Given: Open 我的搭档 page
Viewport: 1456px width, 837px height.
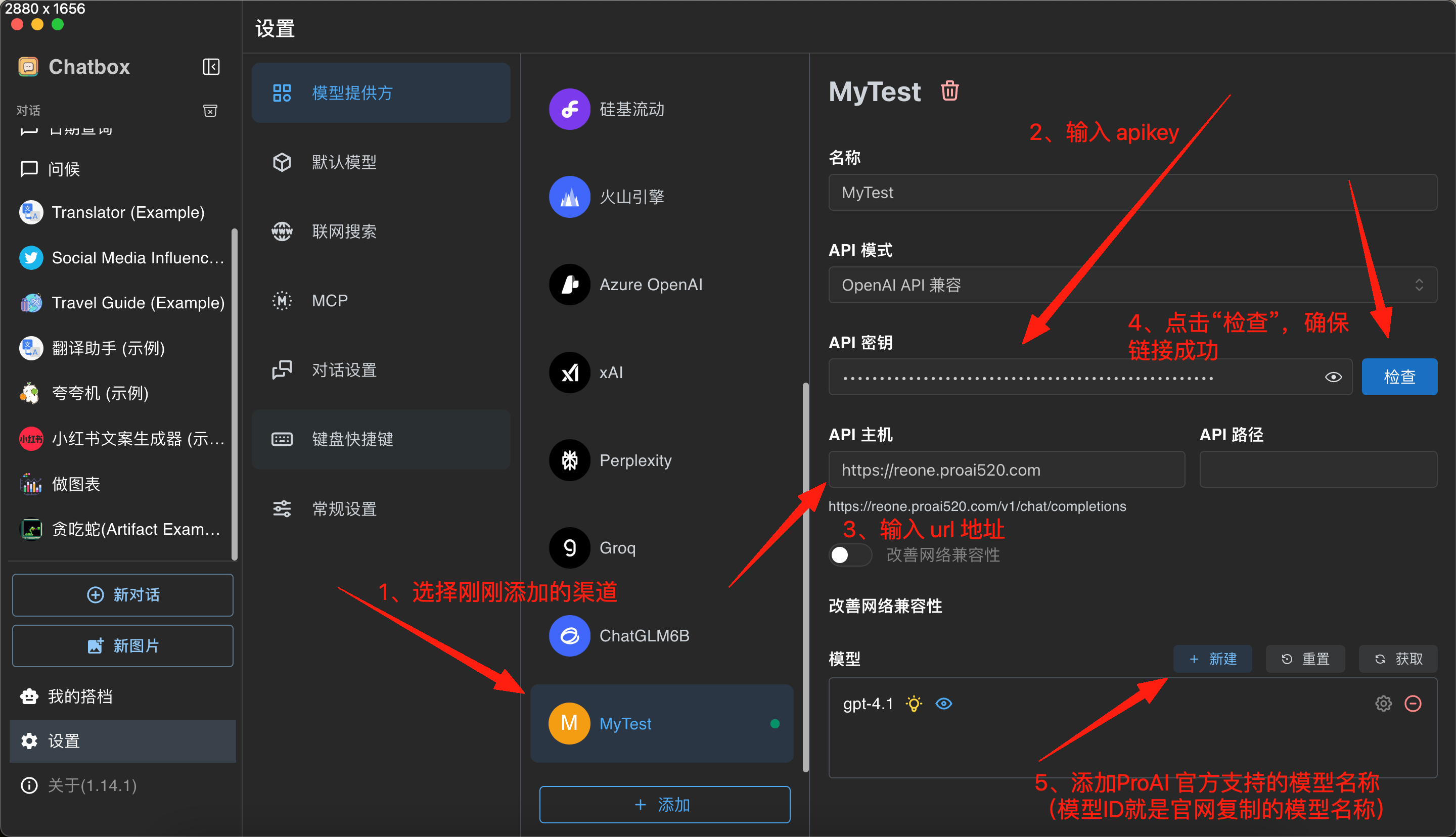Looking at the screenshot, I should pos(122,696).
